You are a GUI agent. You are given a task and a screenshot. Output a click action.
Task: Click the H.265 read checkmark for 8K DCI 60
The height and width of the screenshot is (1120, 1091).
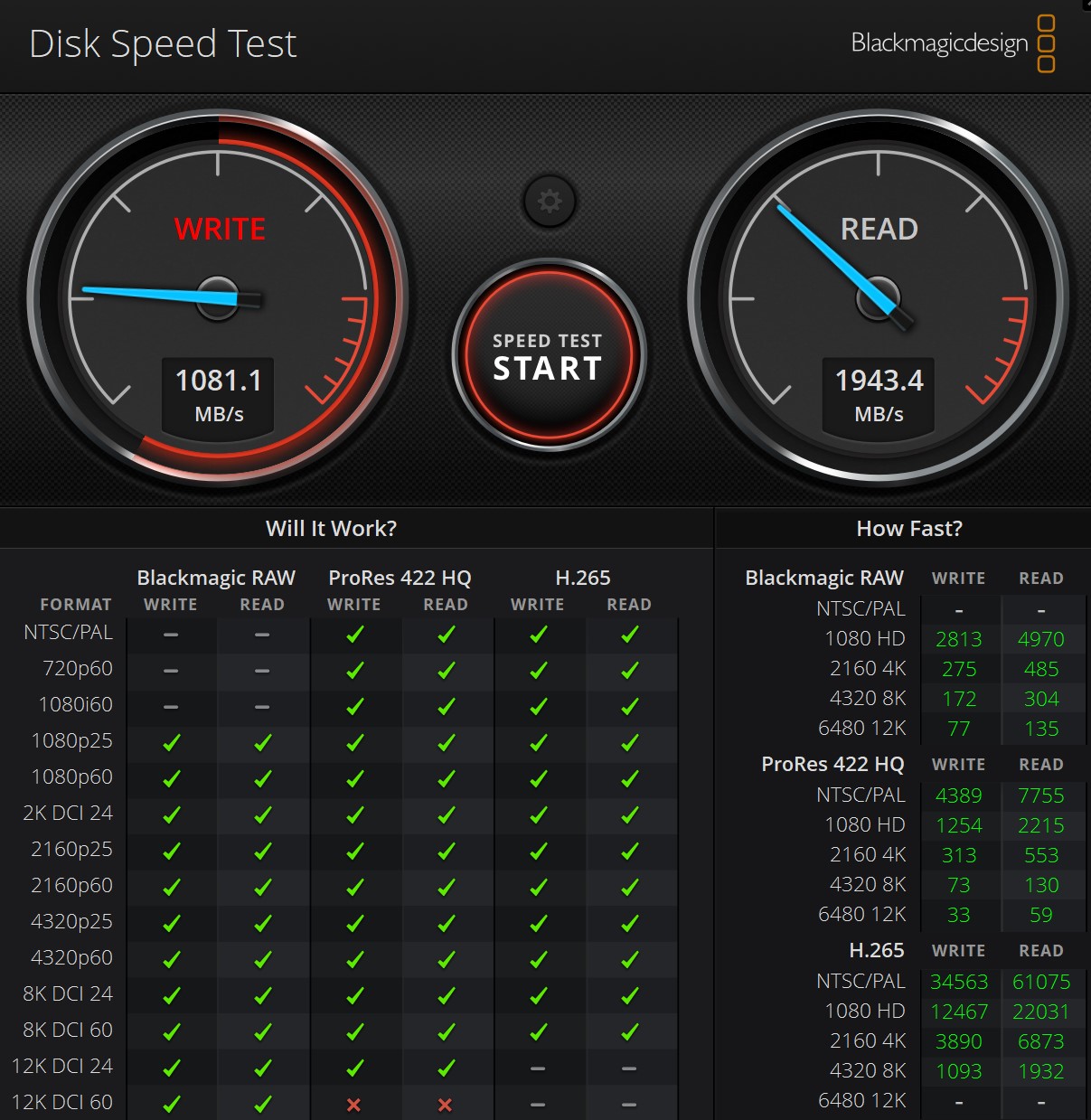coord(630,1031)
